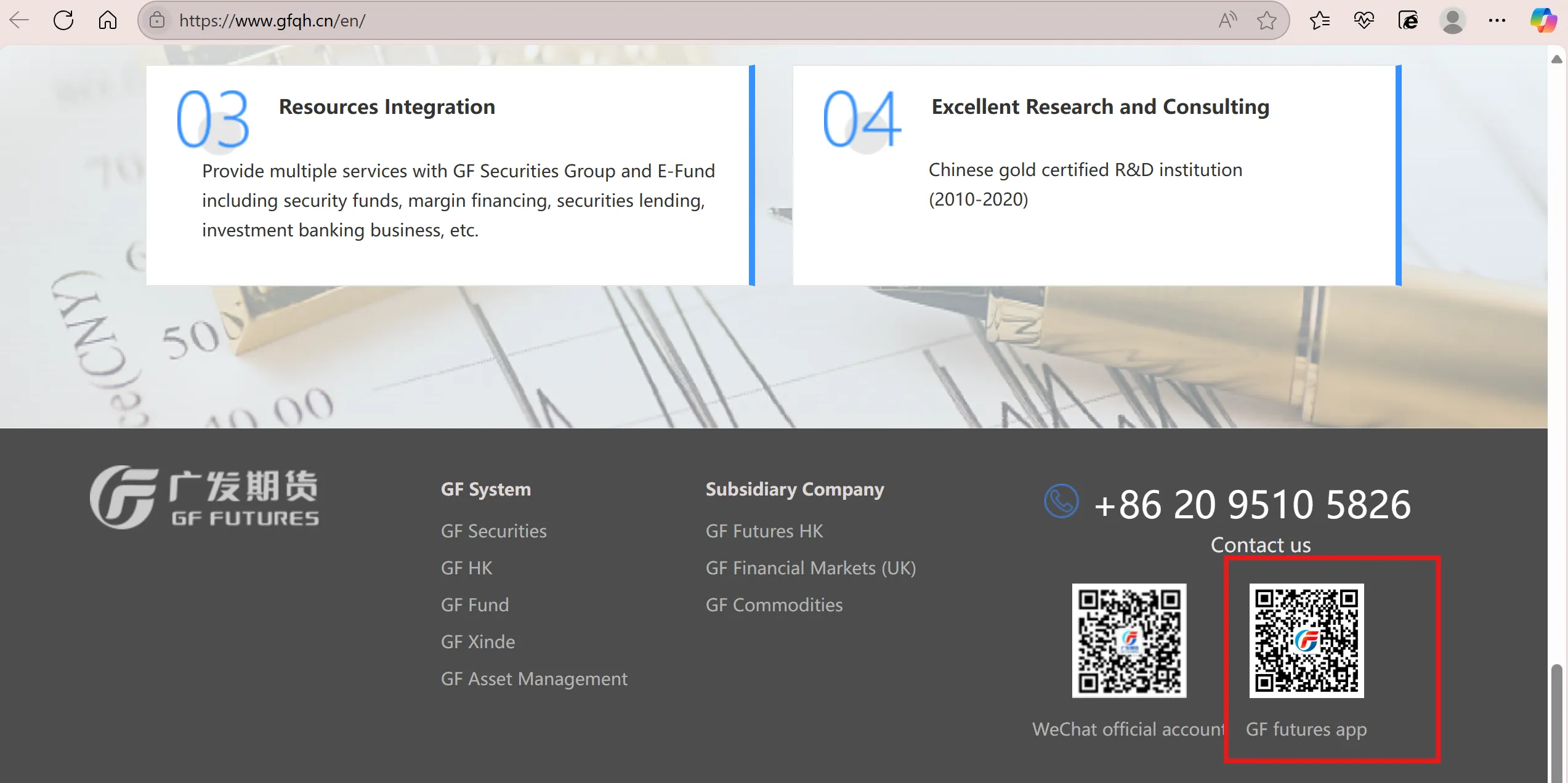Image resolution: width=1568 pixels, height=783 pixels.
Task: Click the WeChat official account QR code
Action: 1129,640
